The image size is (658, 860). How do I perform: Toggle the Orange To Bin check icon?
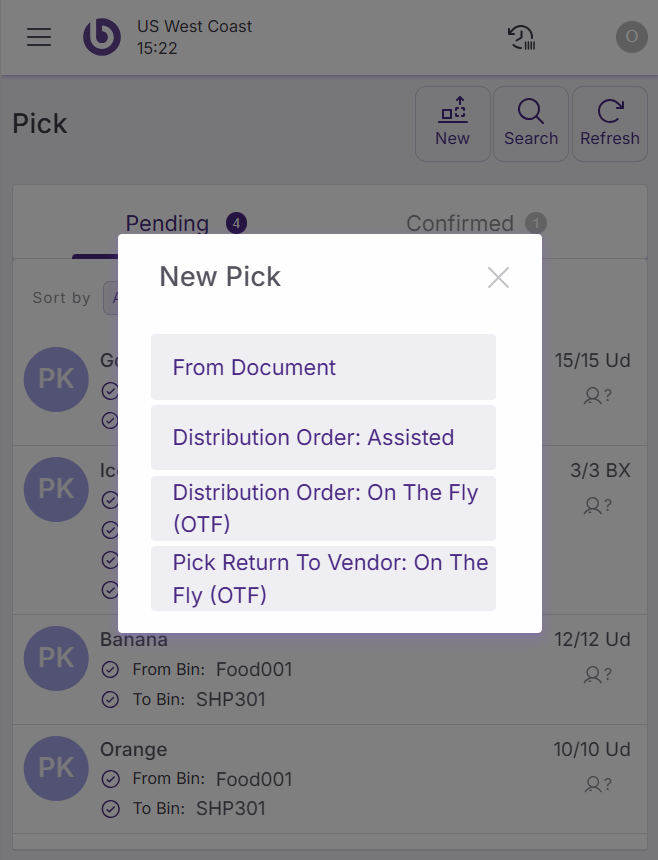(x=111, y=809)
